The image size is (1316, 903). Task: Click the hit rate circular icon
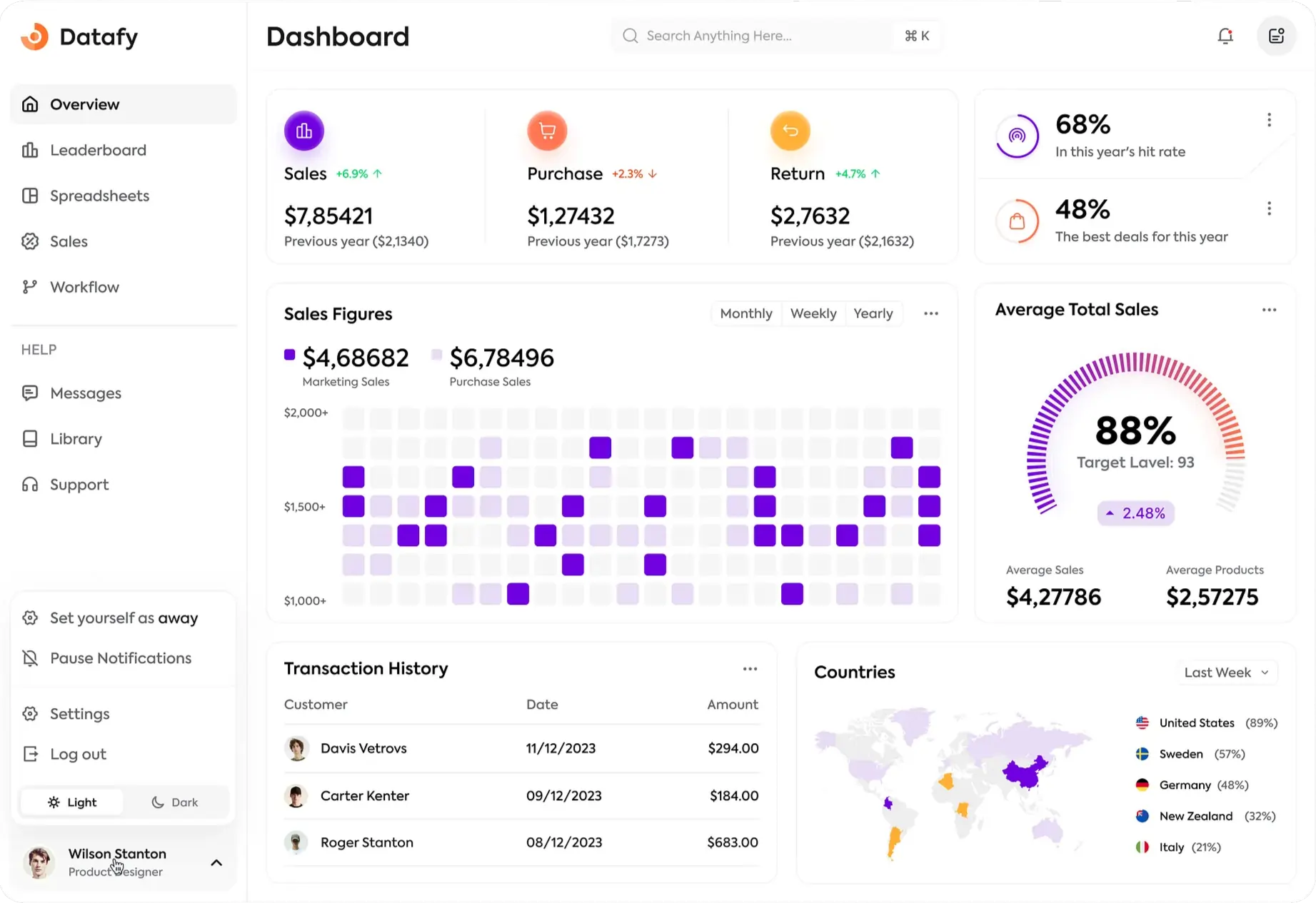[x=1017, y=136]
